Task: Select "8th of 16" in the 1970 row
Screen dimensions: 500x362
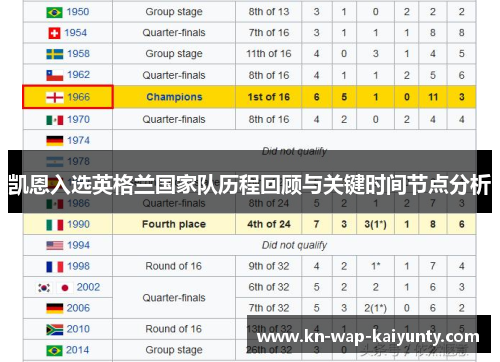Action: pyautogui.click(x=269, y=119)
